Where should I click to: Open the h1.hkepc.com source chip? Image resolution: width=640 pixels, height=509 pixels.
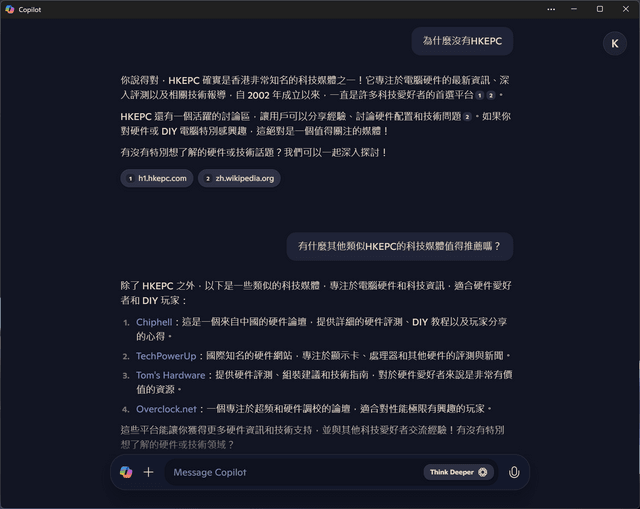(x=157, y=178)
